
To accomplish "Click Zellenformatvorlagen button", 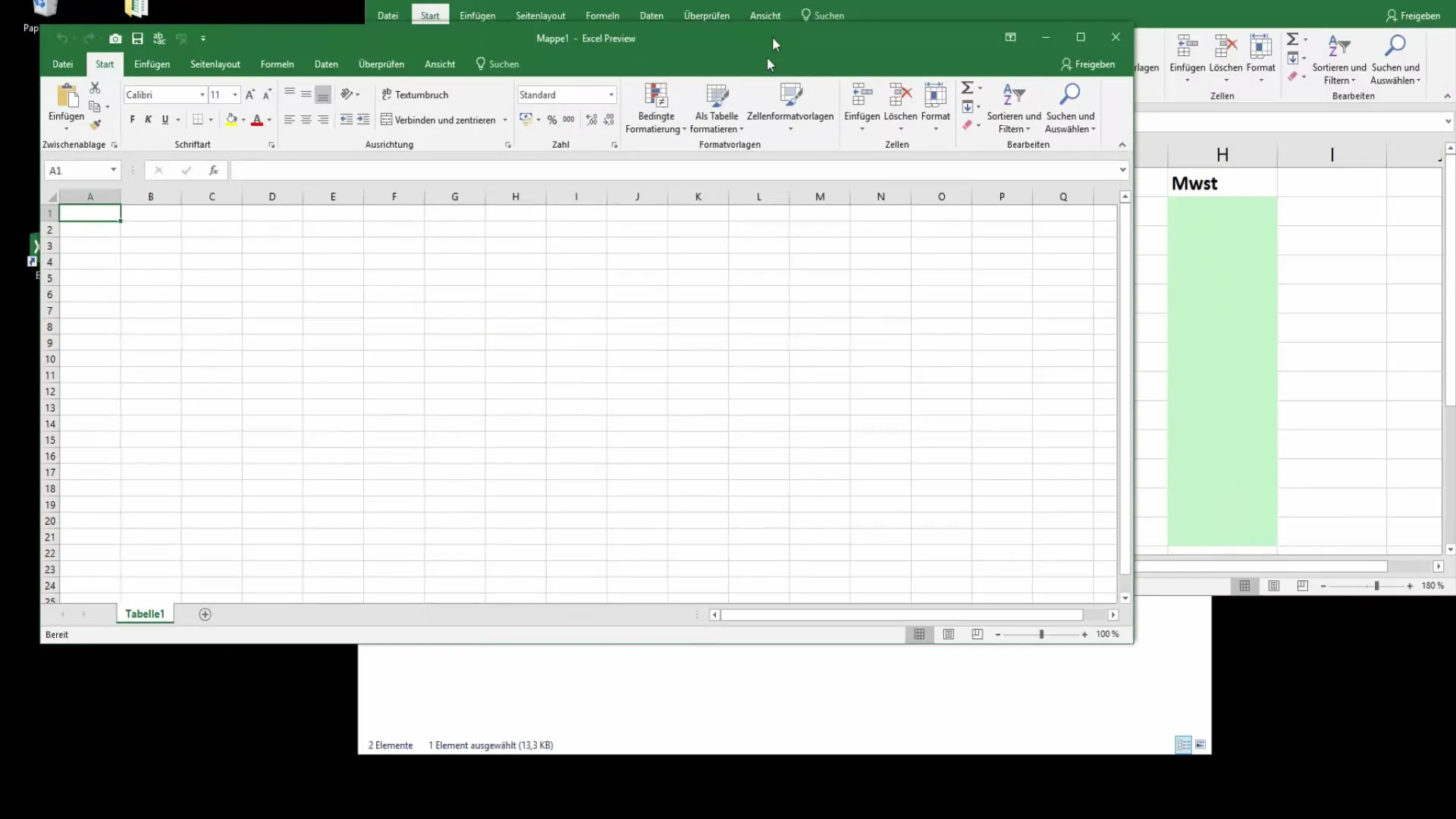I will 790,108.
